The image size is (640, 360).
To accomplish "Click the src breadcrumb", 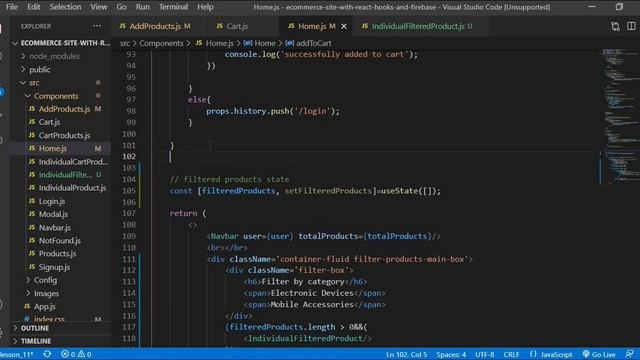I will coord(125,43).
